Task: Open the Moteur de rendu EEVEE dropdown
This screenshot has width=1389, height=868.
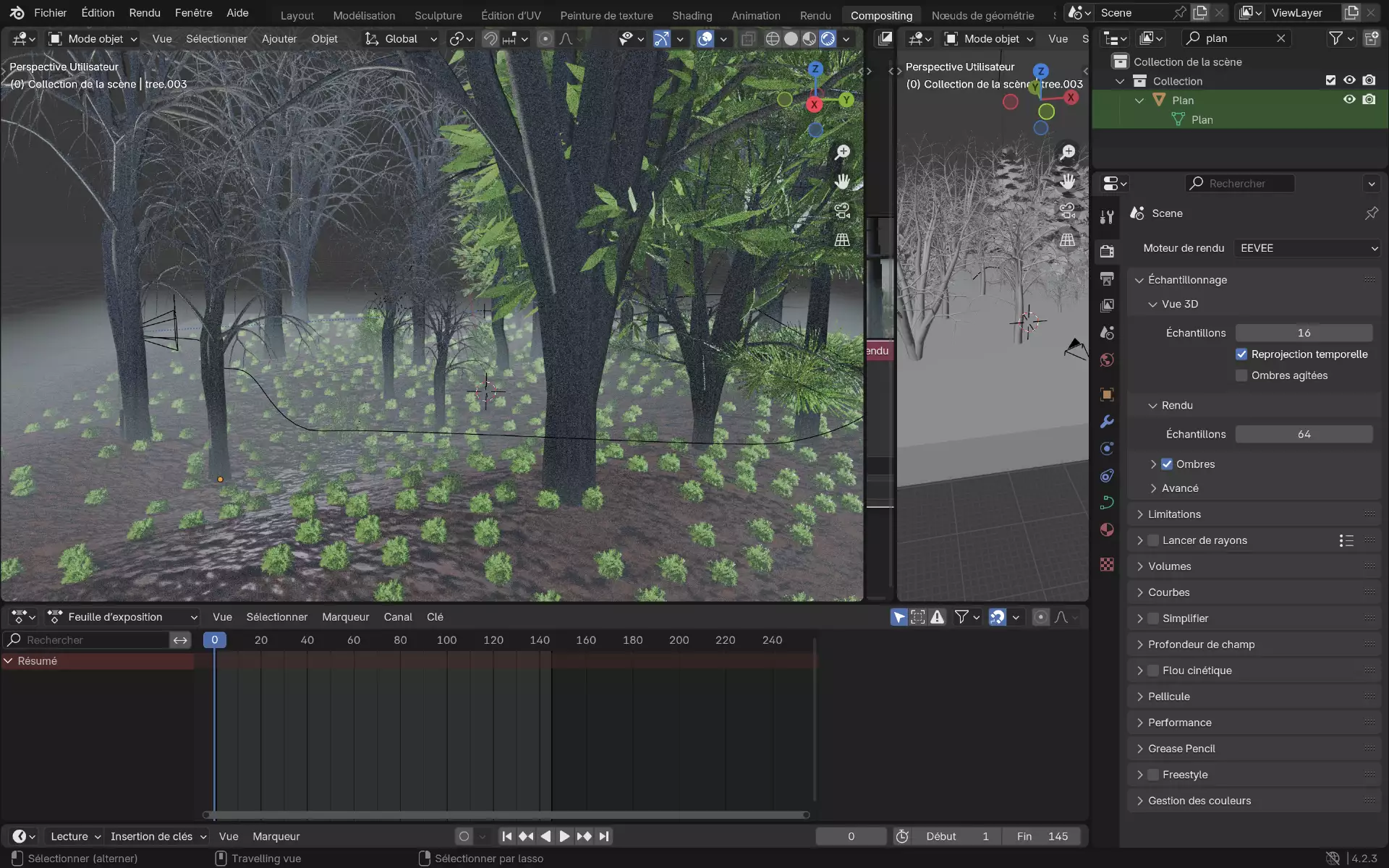Action: (x=1308, y=248)
